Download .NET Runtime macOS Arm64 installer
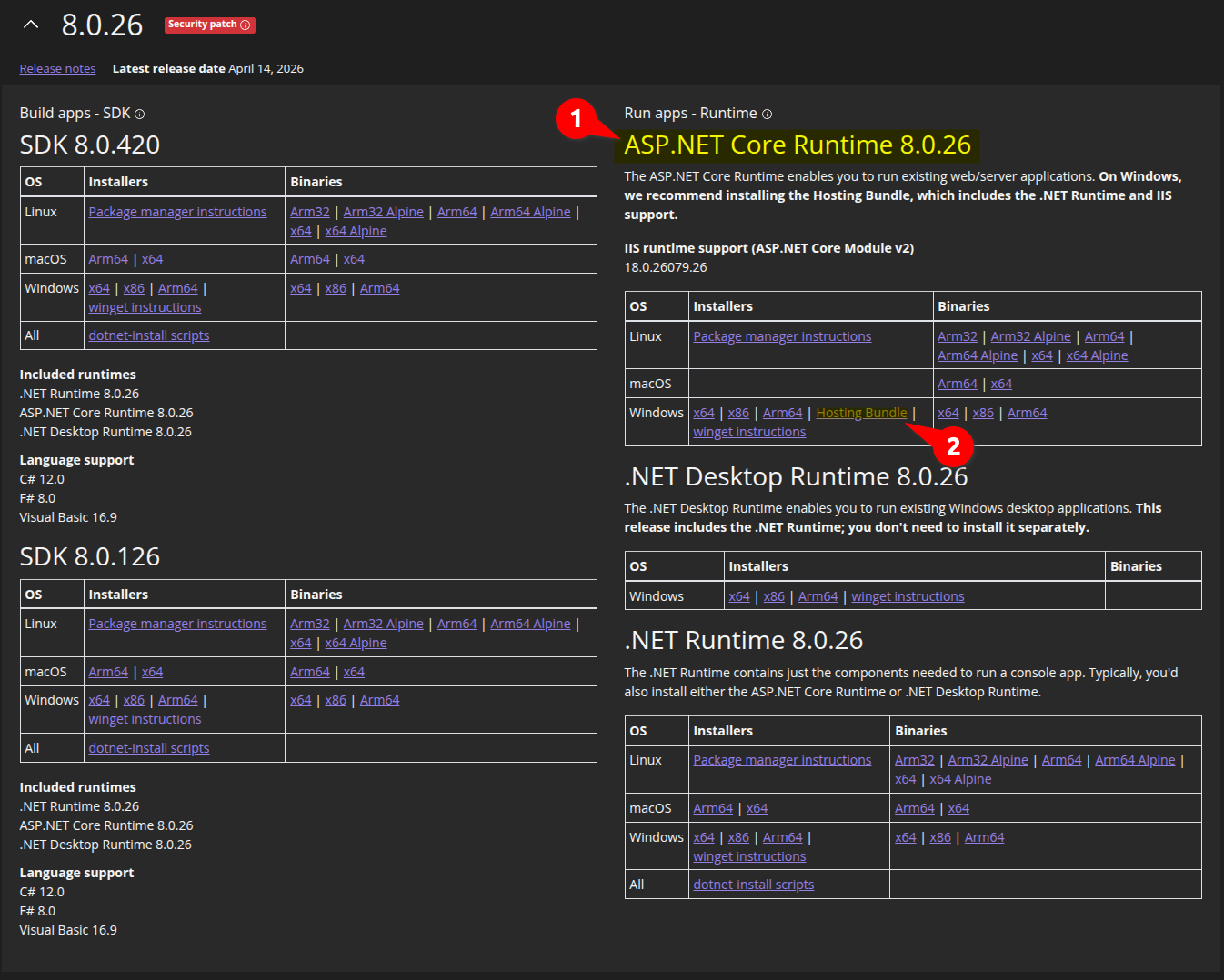Screen dimensions: 1224x980 click(x=713, y=808)
